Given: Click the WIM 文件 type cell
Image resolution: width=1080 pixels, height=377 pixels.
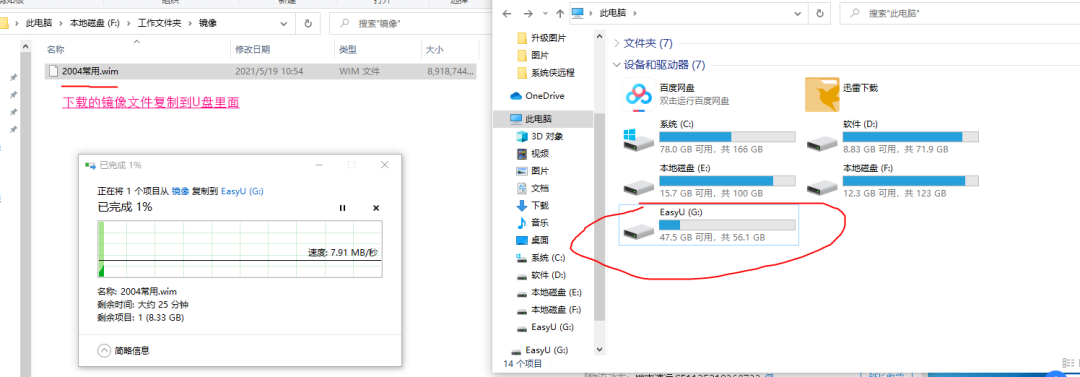Looking at the screenshot, I should [x=359, y=71].
